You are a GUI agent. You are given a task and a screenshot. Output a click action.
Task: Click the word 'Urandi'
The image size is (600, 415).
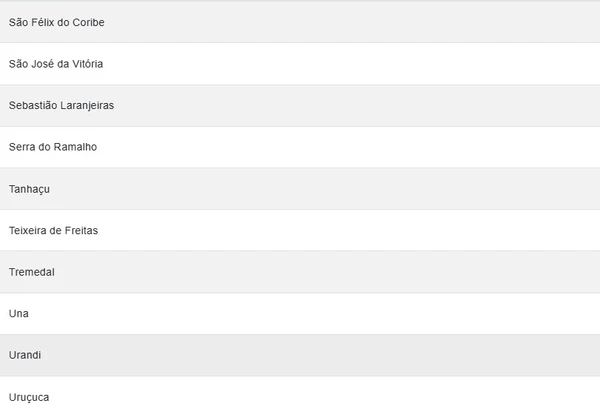(x=25, y=356)
